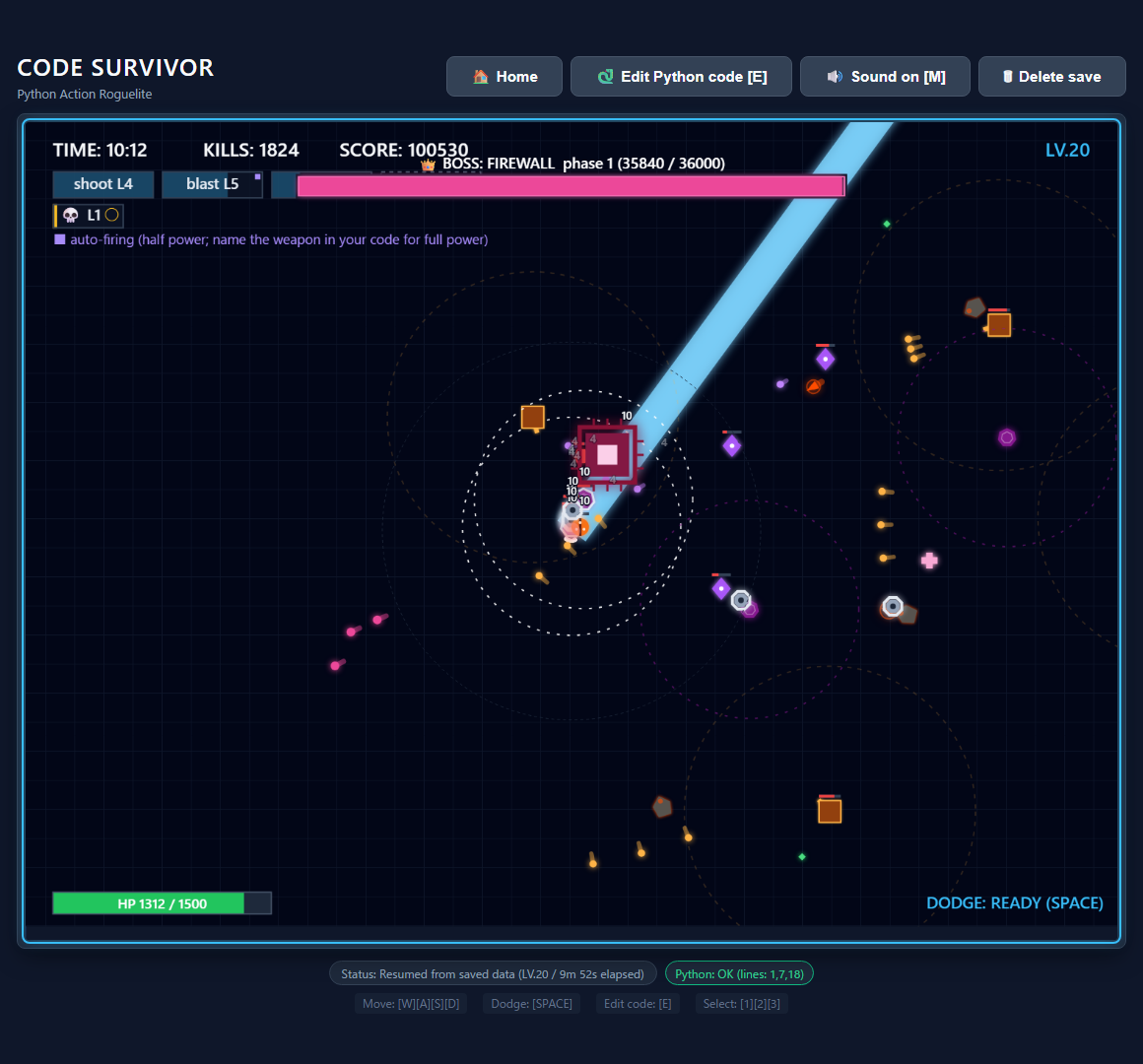Image resolution: width=1143 pixels, height=1064 pixels.
Task: Open the Edit Python code editor
Action: pos(681,77)
